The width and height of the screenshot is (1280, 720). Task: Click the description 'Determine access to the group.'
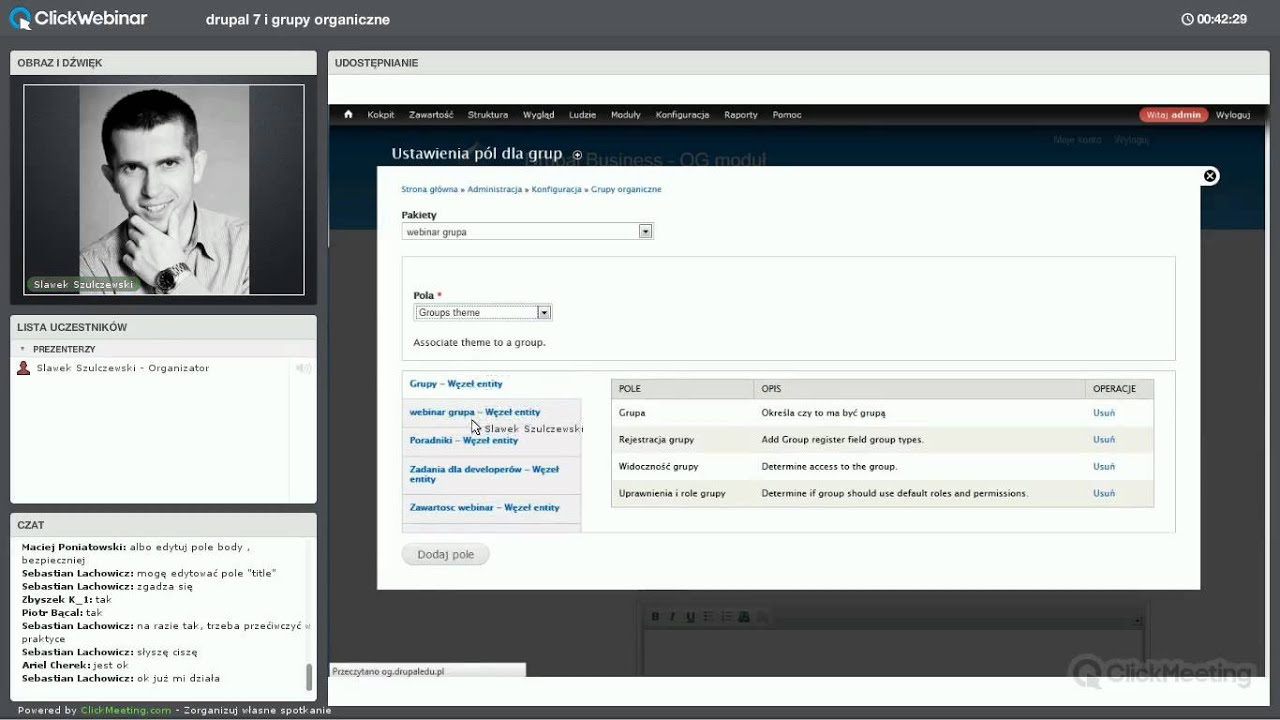tap(829, 467)
